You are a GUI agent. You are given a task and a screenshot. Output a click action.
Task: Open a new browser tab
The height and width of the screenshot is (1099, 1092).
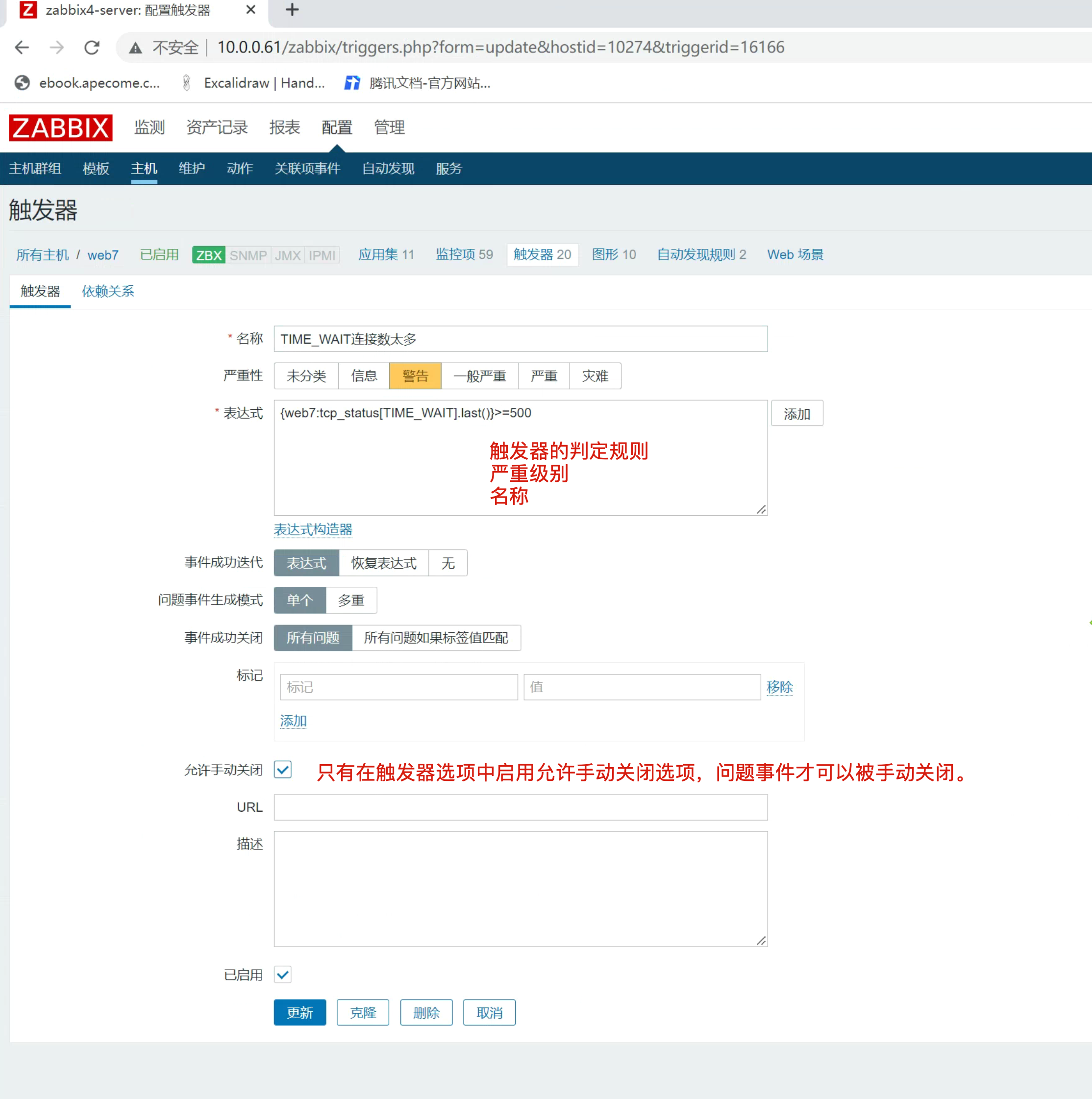coord(292,10)
